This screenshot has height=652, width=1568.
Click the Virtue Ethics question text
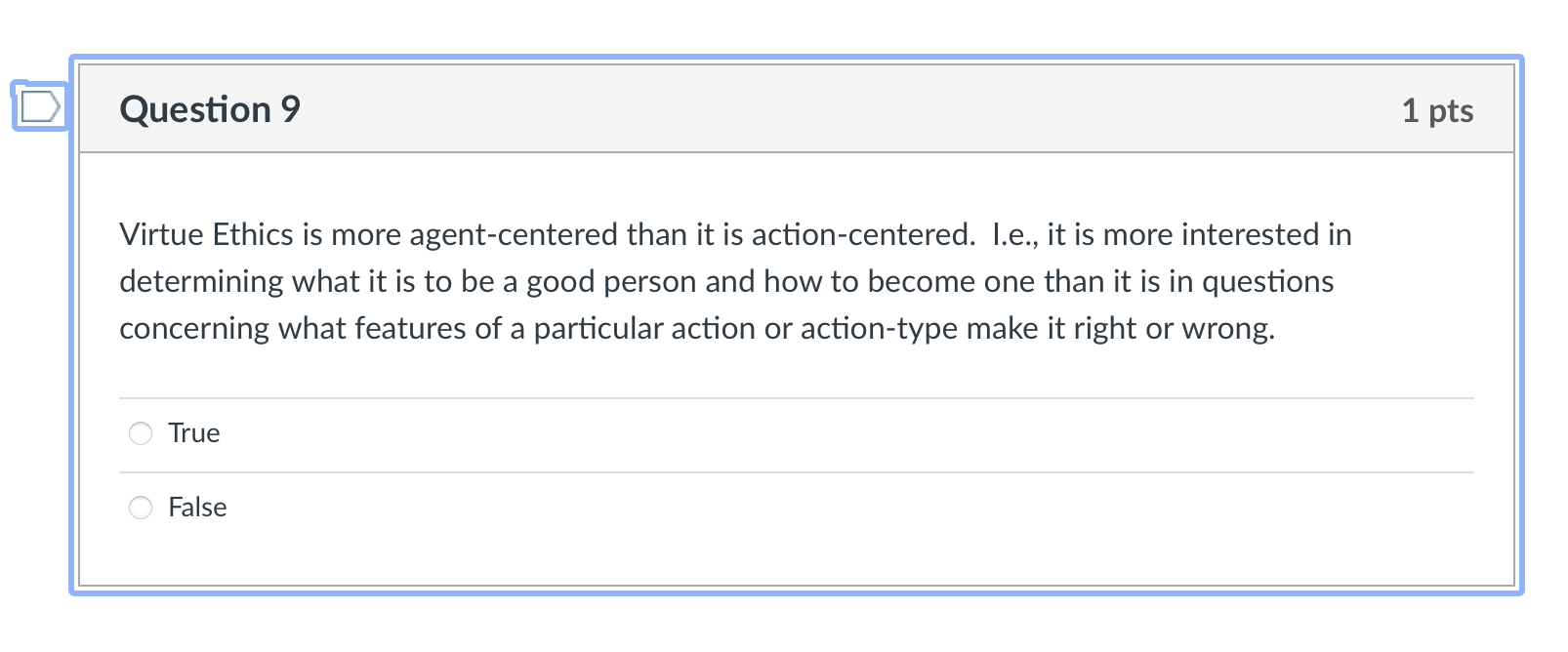tap(732, 281)
